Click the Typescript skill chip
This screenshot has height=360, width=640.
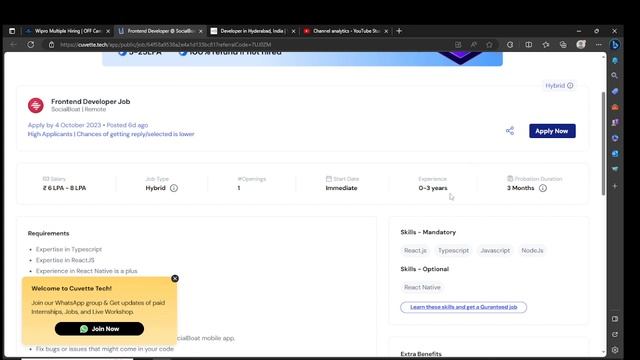coord(453,251)
